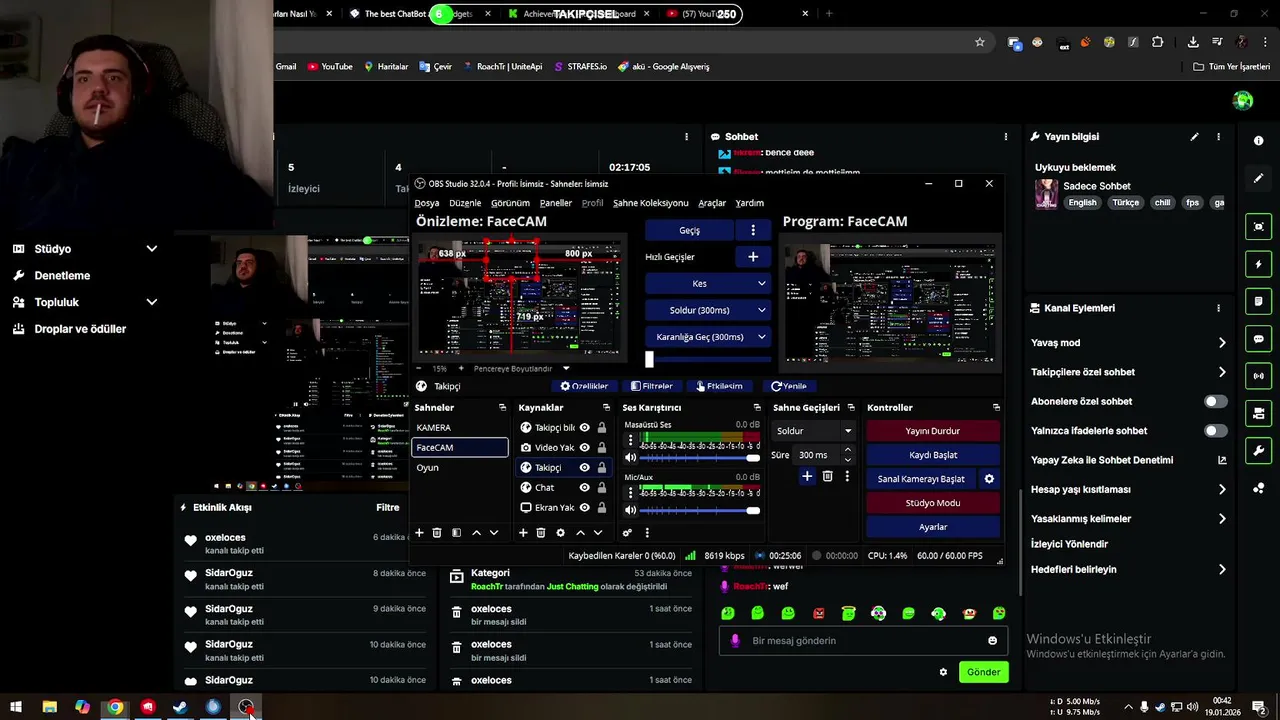Viewport: 1280px width, 720px height.
Task: Delete selected scene with Sahneler trash icon
Action: click(437, 533)
